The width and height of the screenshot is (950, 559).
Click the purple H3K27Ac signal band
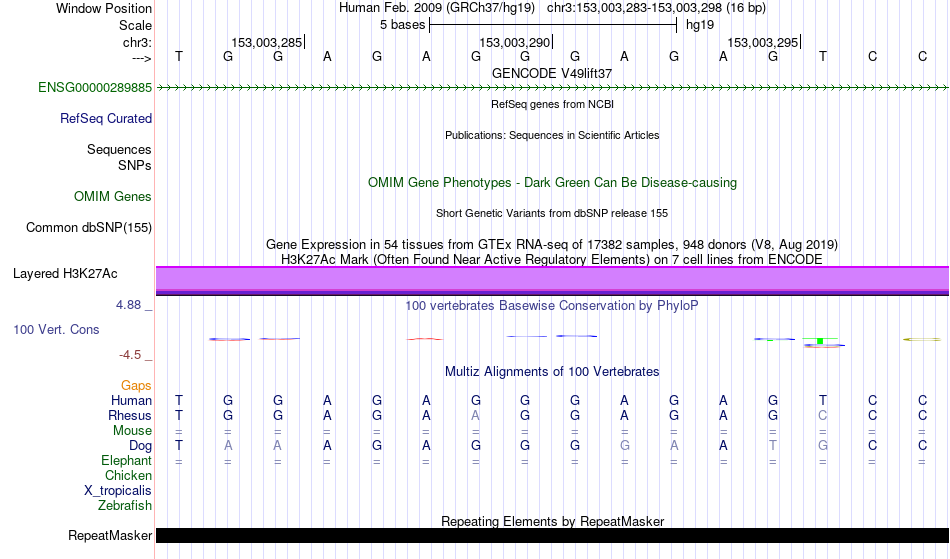click(x=553, y=280)
